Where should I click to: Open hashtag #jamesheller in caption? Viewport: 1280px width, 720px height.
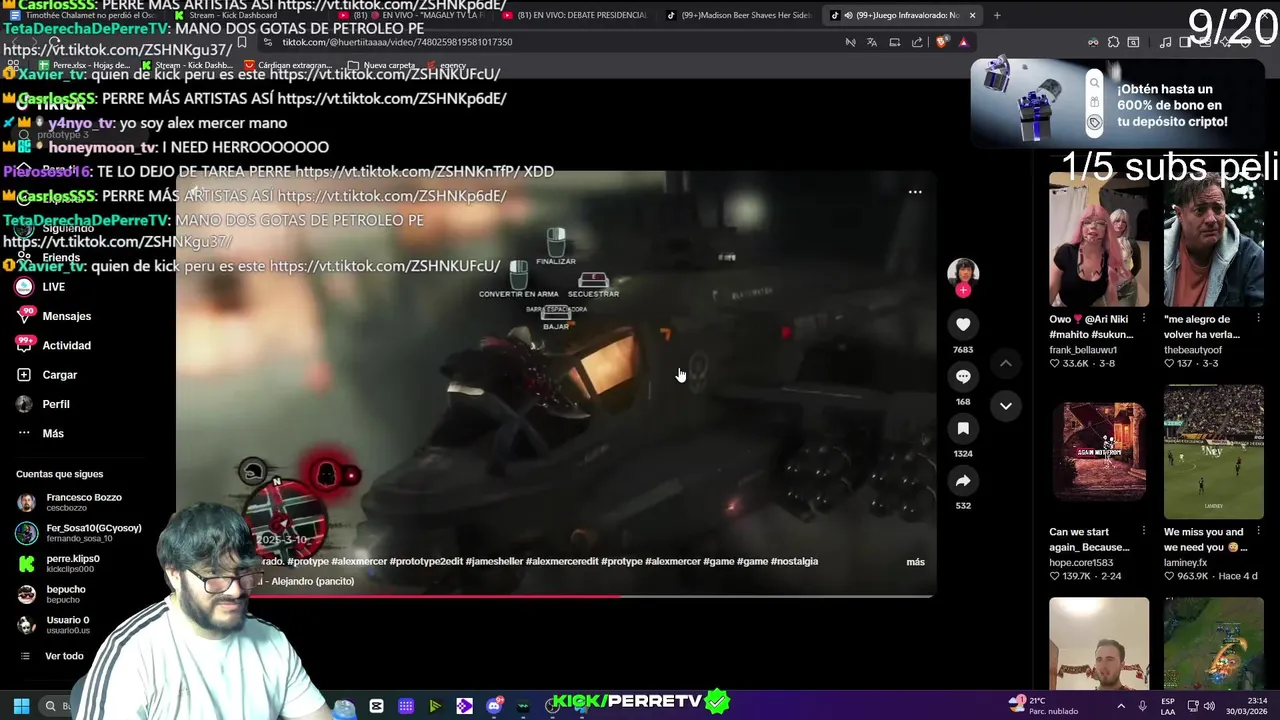pos(494,562)
